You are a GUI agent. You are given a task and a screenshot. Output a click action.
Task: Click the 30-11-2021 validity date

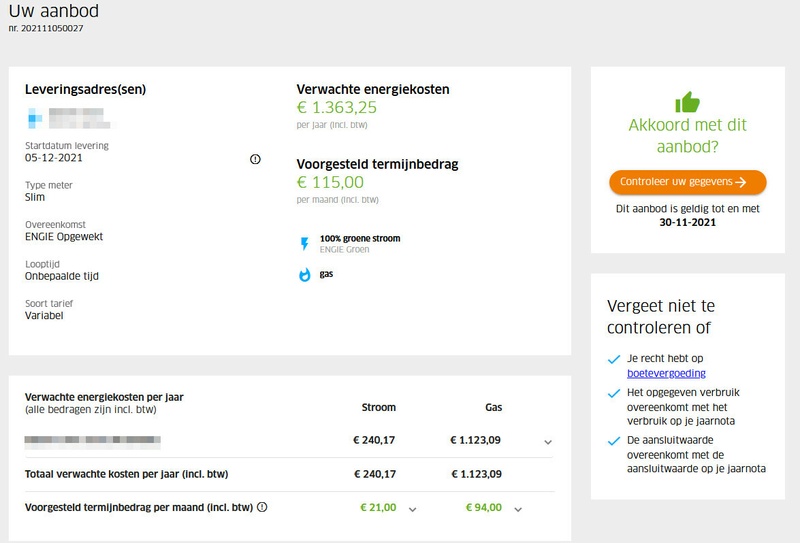pos(687,223)
